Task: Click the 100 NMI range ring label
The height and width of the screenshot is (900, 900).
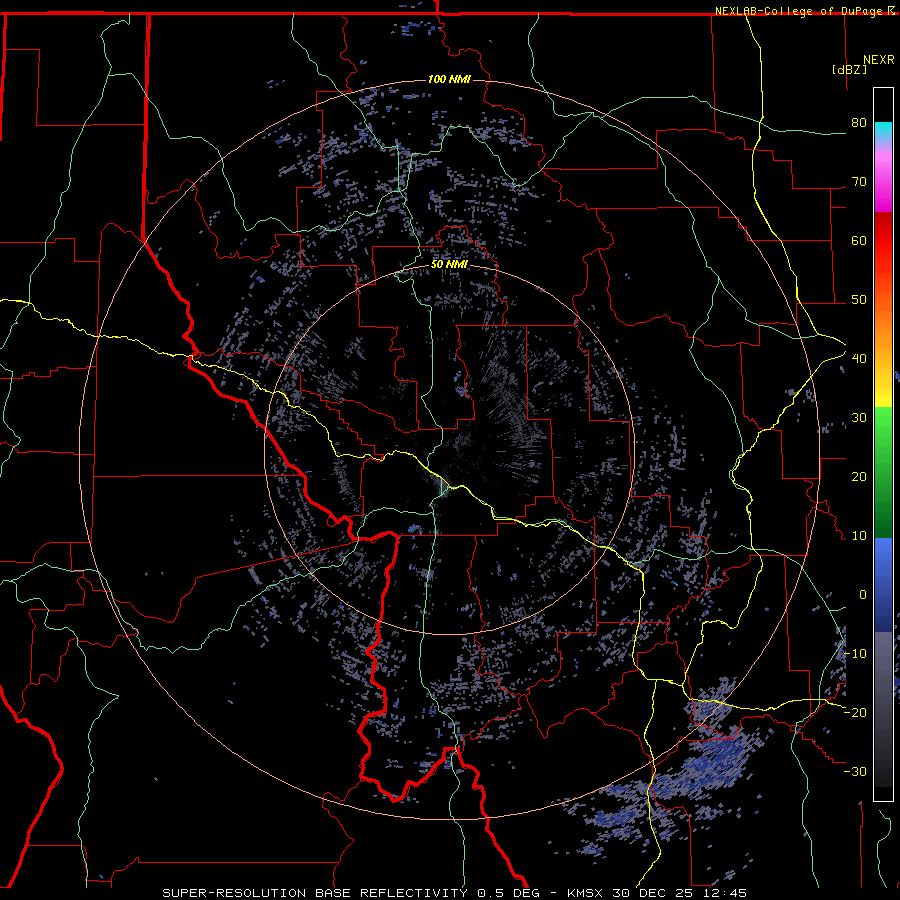Action: click(449, 79)
